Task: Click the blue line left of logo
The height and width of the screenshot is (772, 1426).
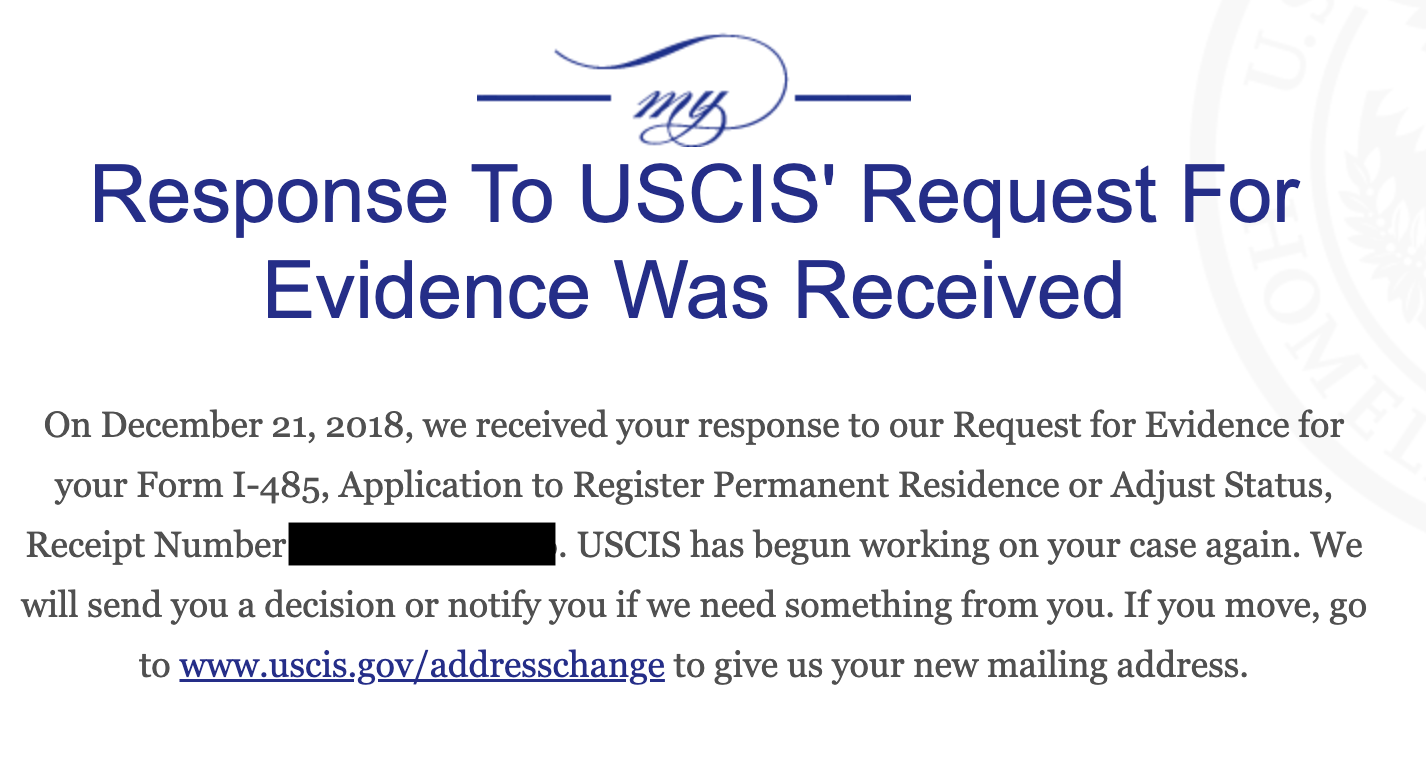Action: (543, 98)
